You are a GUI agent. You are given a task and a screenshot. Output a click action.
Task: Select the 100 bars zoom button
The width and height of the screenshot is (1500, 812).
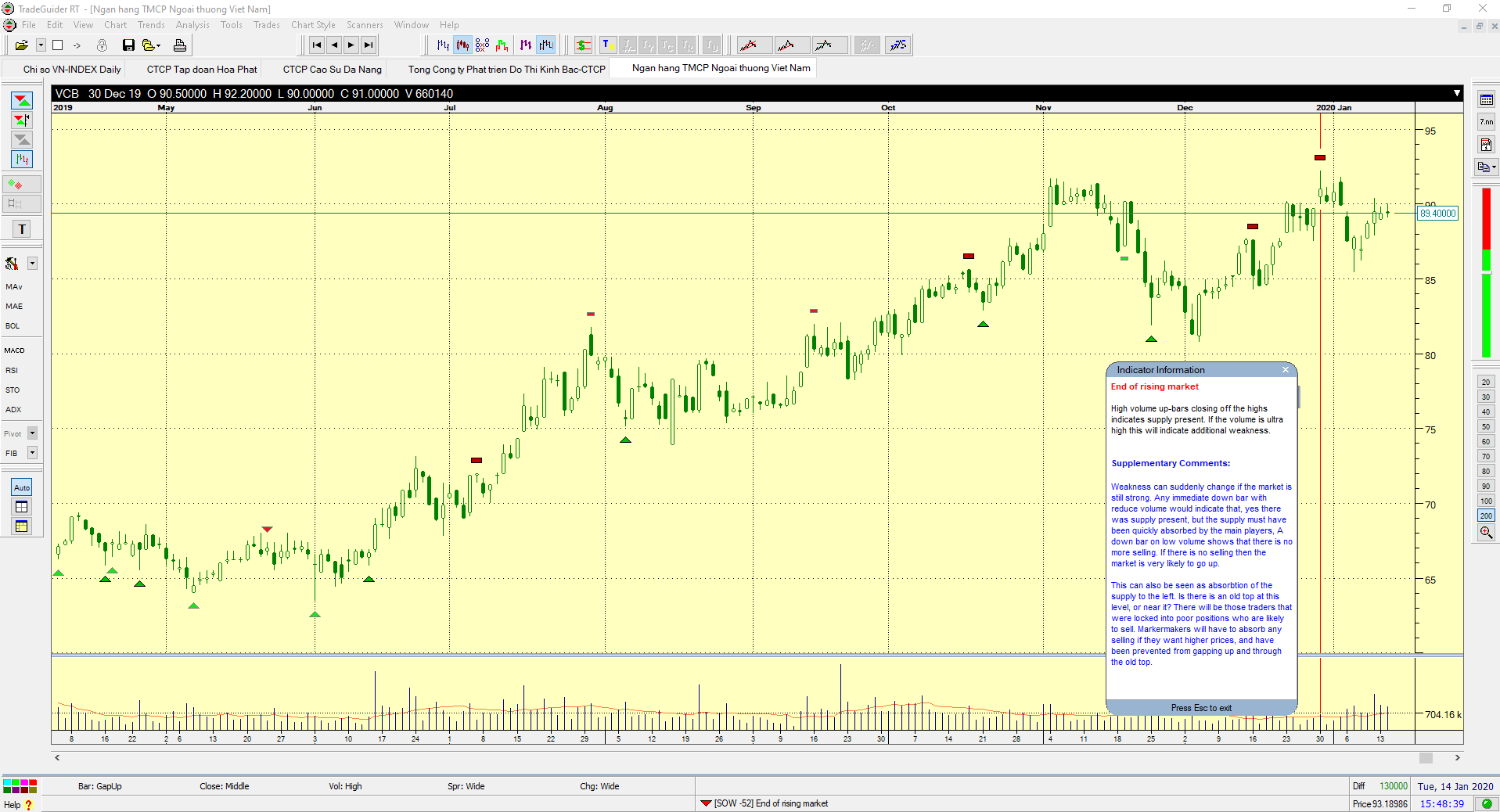[1486, 501]
